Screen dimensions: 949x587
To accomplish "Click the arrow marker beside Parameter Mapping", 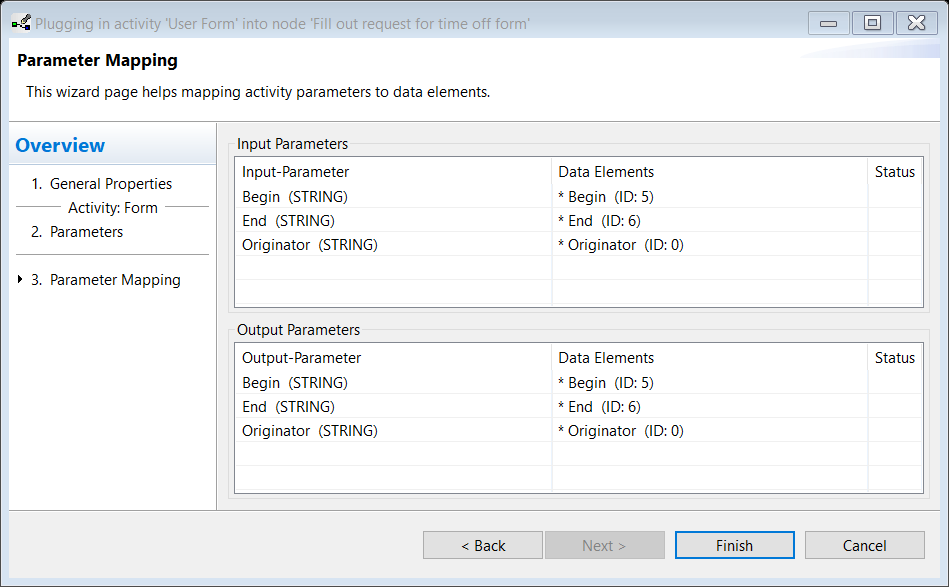I will [20, 279].
